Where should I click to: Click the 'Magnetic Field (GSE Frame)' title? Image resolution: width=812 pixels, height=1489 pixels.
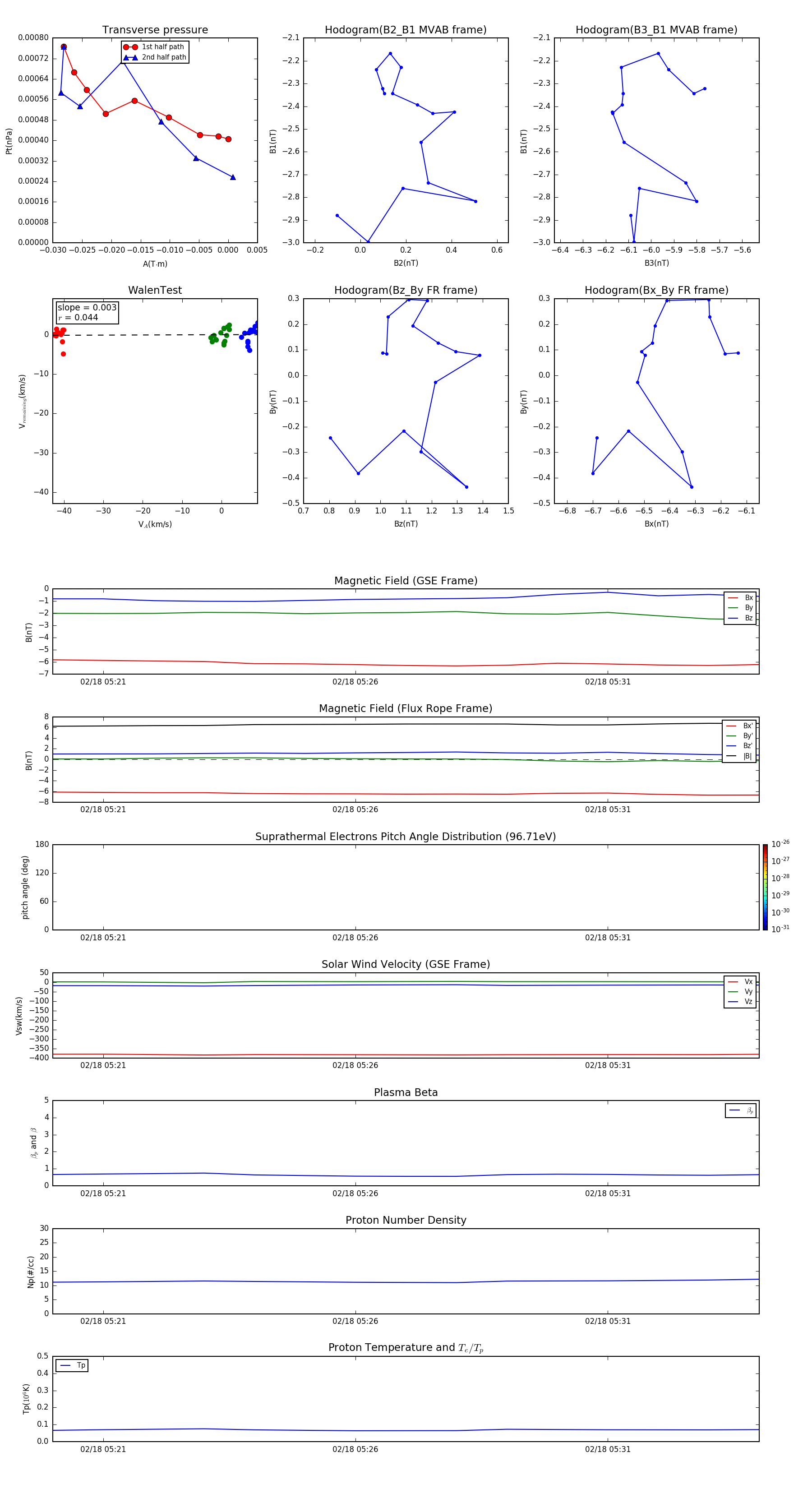(406, 581)
